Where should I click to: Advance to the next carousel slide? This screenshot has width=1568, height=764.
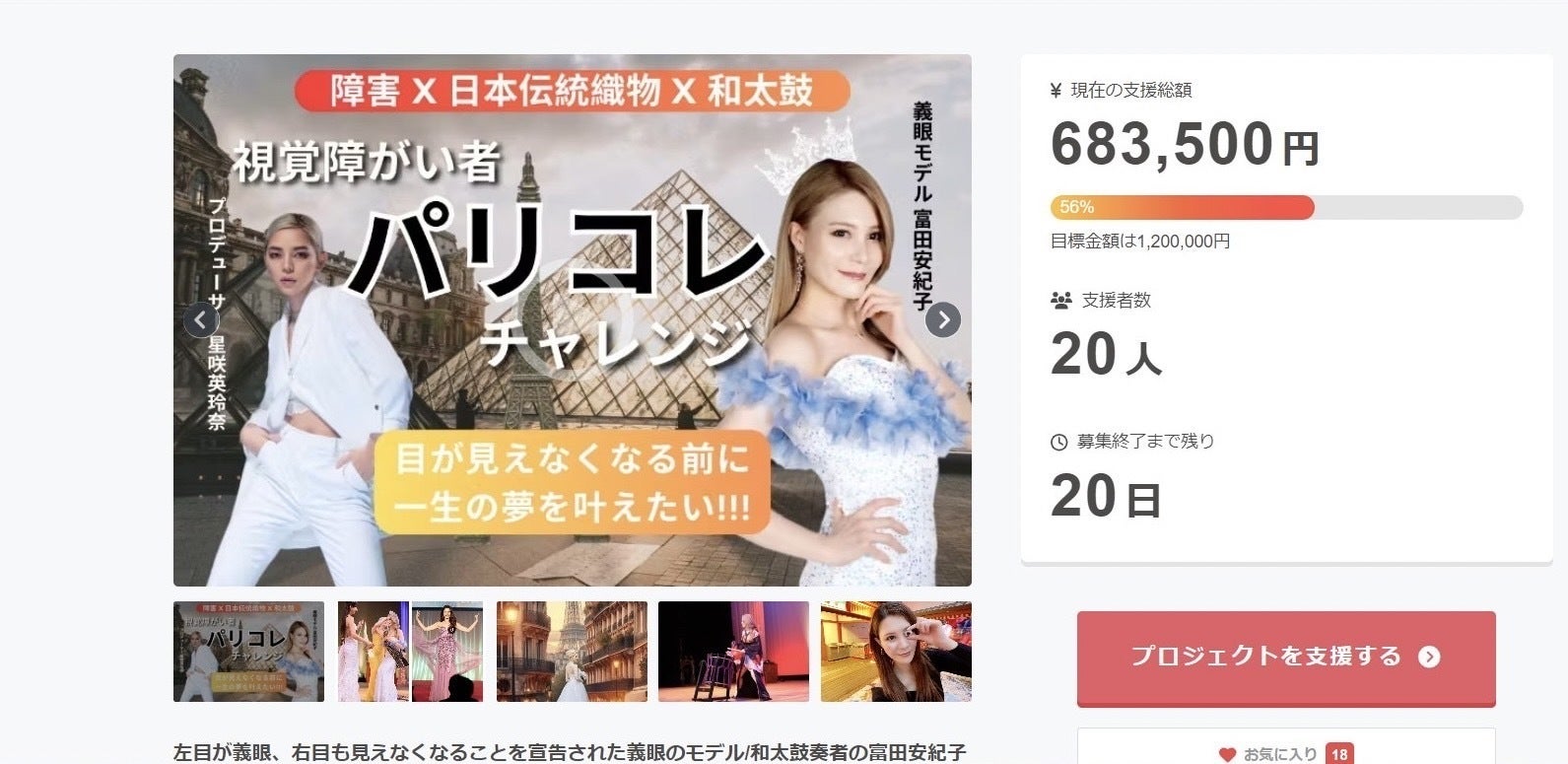[x=943, y=319]
